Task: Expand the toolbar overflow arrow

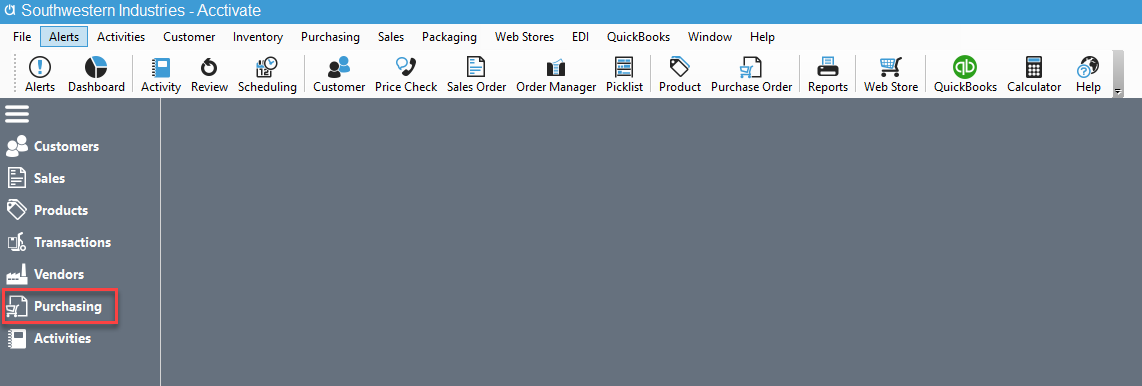Action: (1118, 92)
